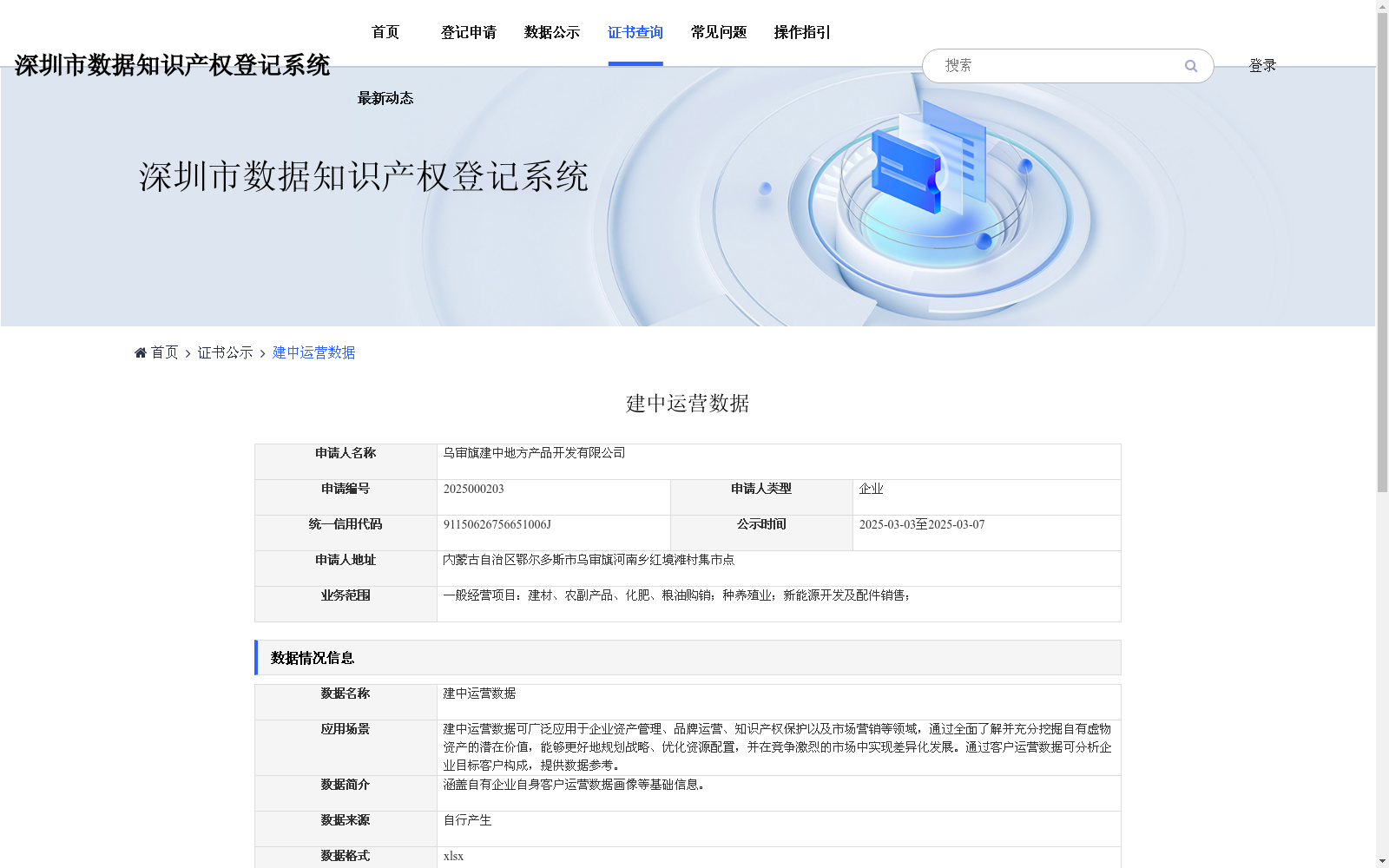Image resolution: width=1389 pixels, height=868 pixels.
Task: Click the page heading 建中运营数据
Action: (x=688, y=404)
